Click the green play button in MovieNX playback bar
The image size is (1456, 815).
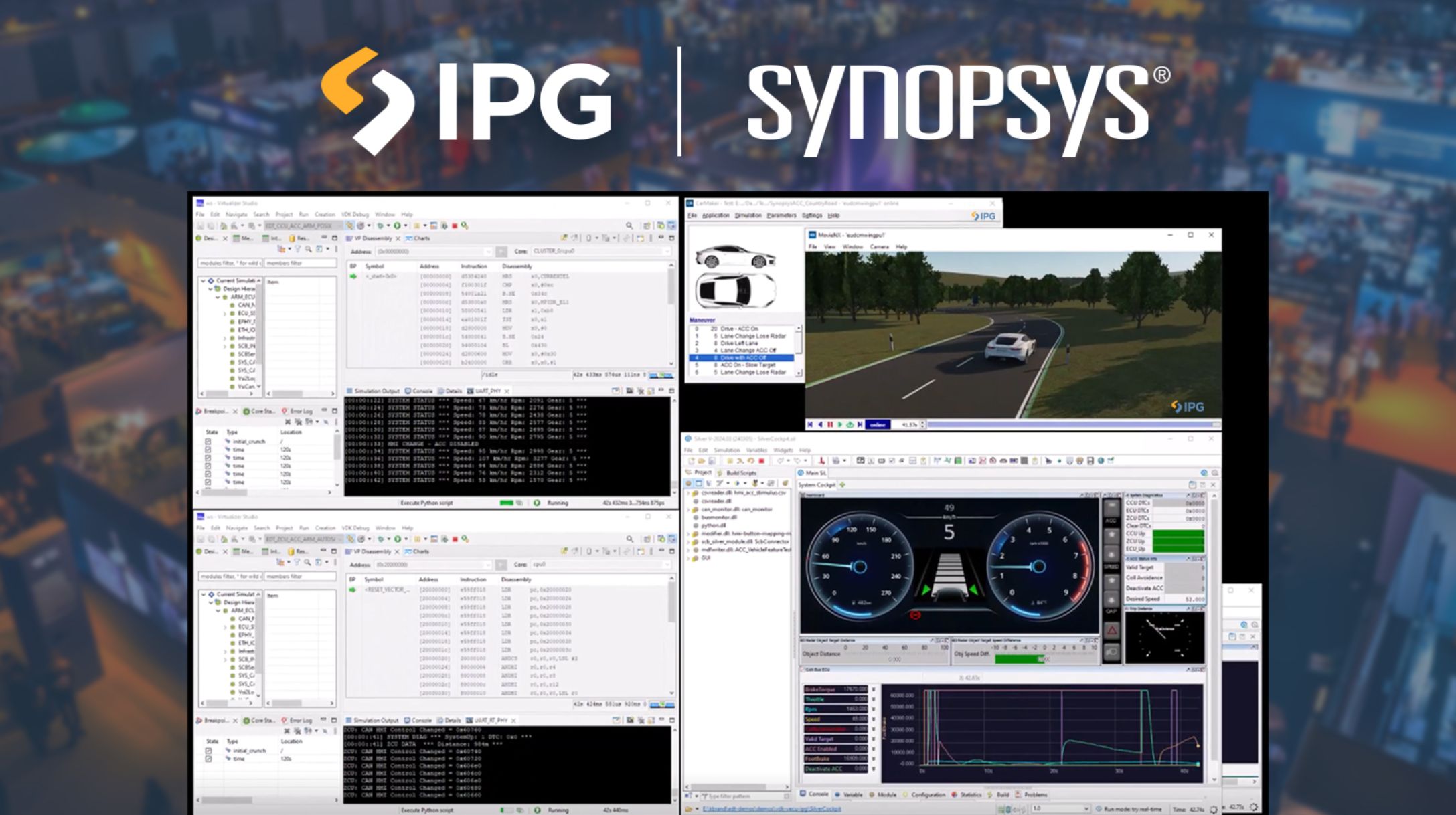[840, 424]
